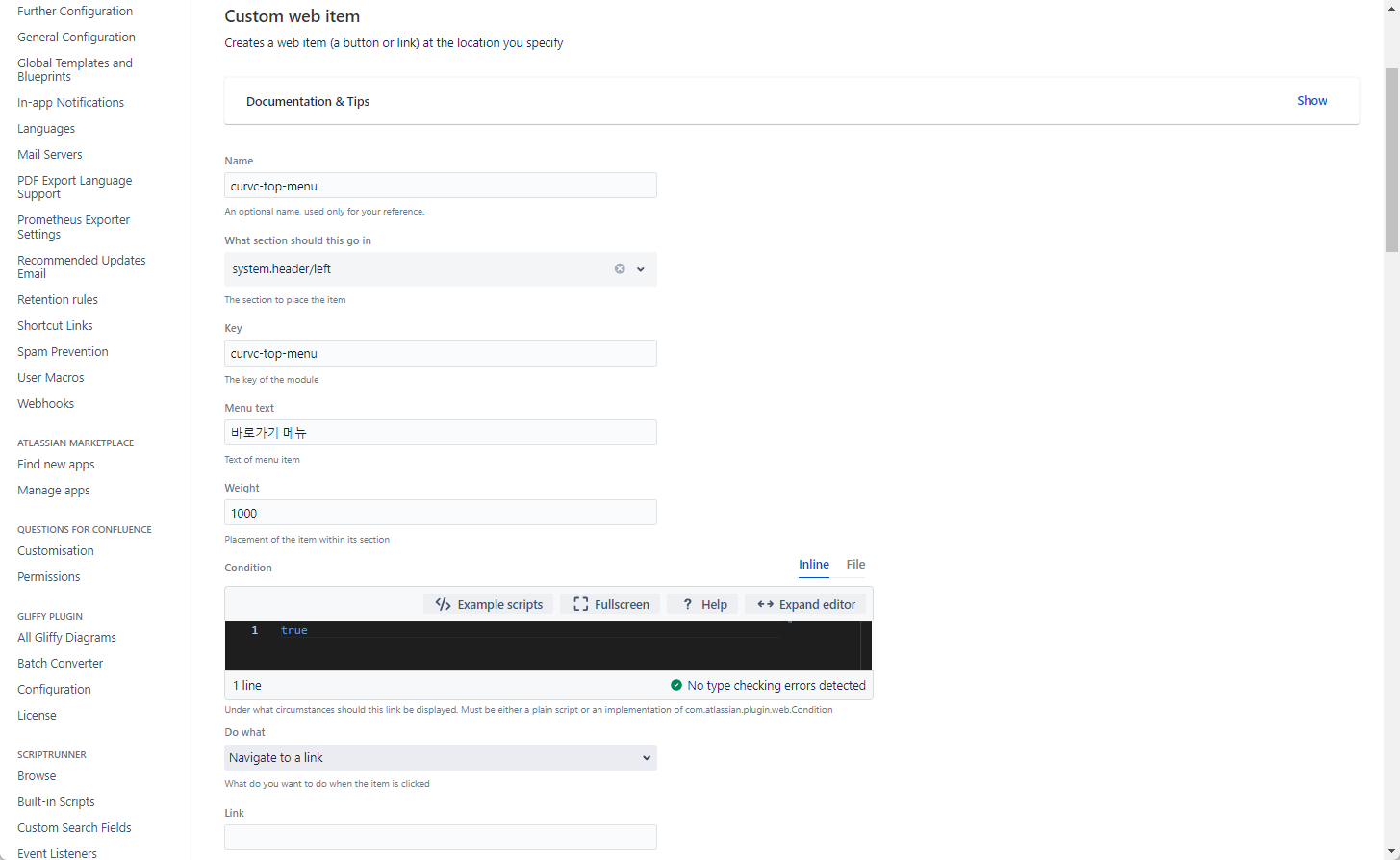1400x860 pixels.
Task: Open Shortcut Links page
Action: (x=55, y=326)
